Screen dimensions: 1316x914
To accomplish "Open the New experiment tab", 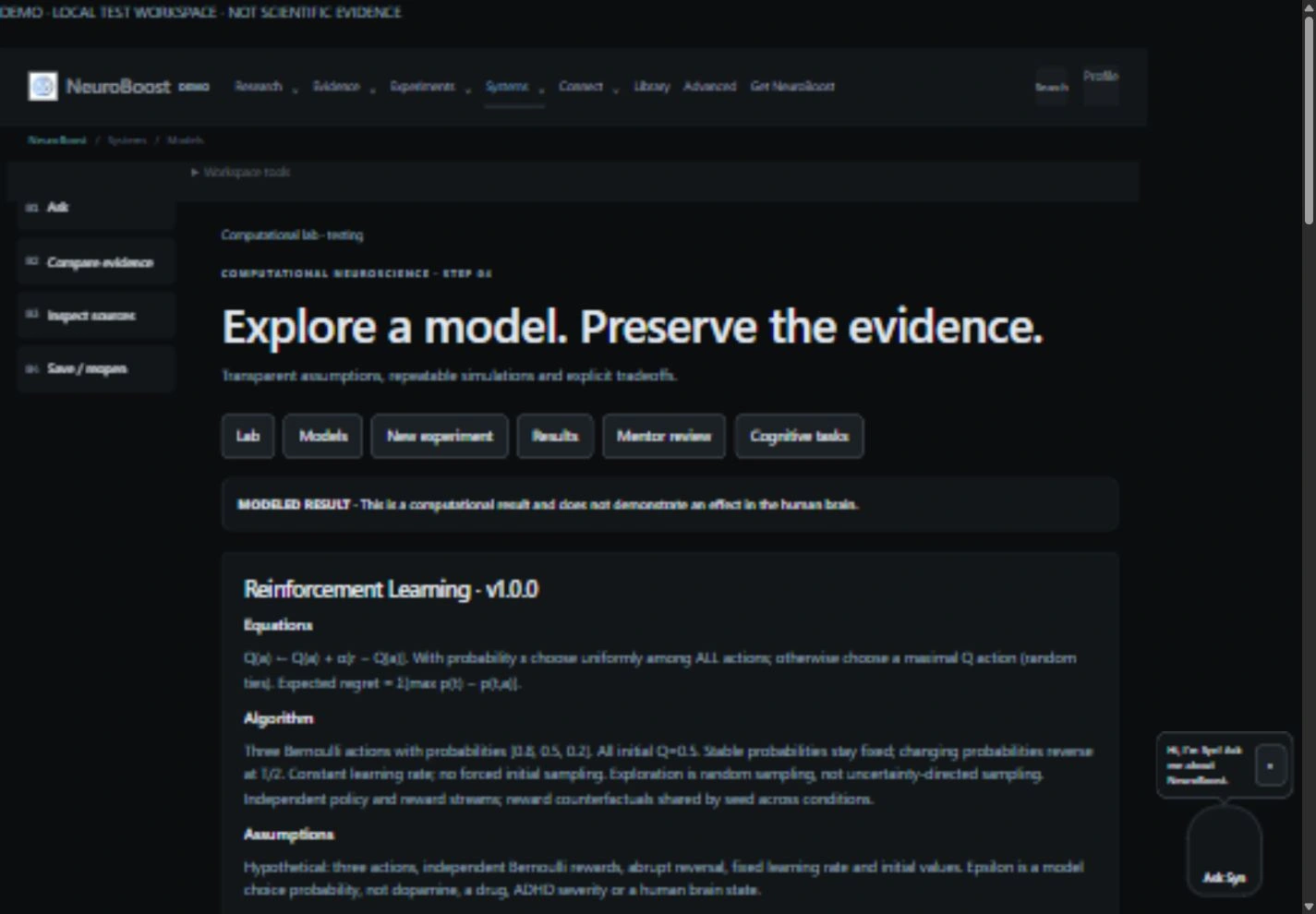I will 440,436.
